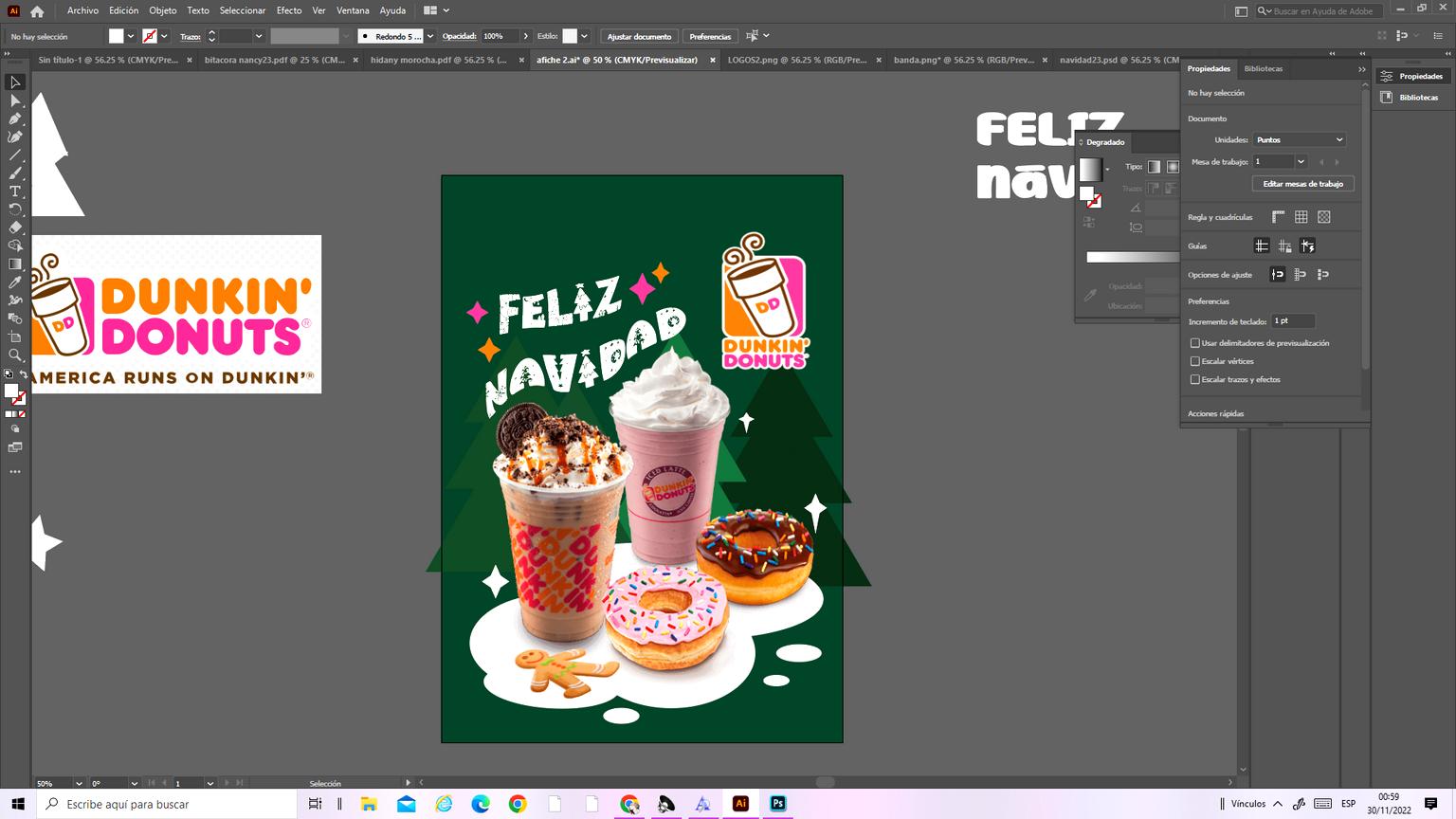1456x819 pixels.
Task: Select the Line Segment tool
Action: point(15,155)
